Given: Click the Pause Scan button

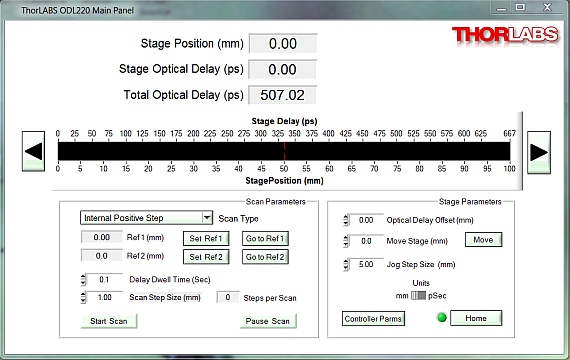Looking at the screenshot, I should (x=268, y=321).
